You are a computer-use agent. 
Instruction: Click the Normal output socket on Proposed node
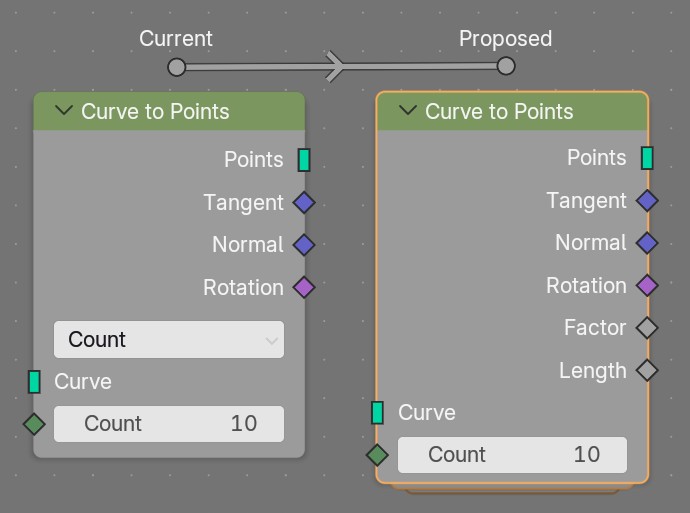click(x=647, y=243)
